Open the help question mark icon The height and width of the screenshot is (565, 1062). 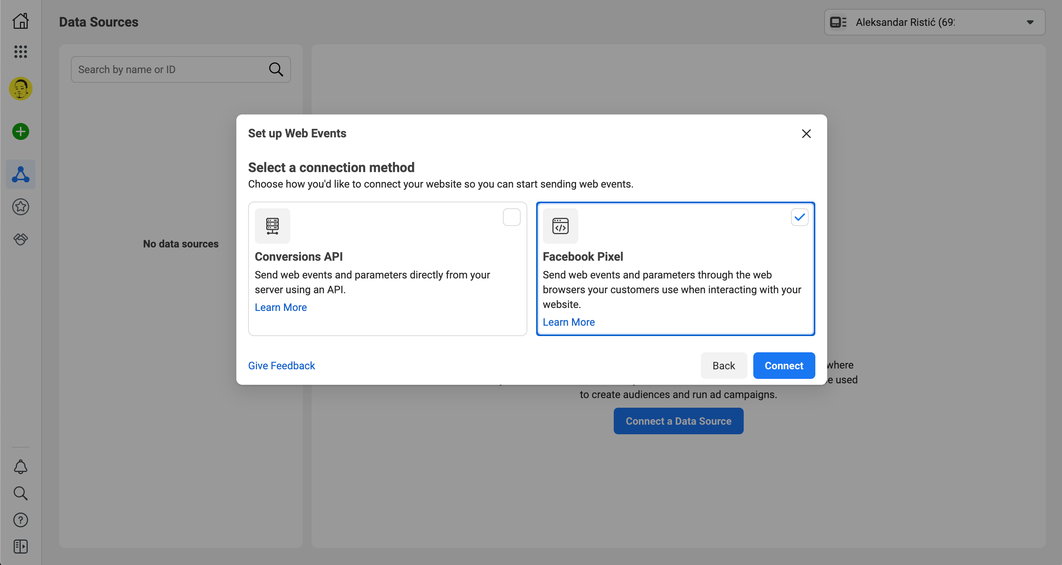[20, 520]
